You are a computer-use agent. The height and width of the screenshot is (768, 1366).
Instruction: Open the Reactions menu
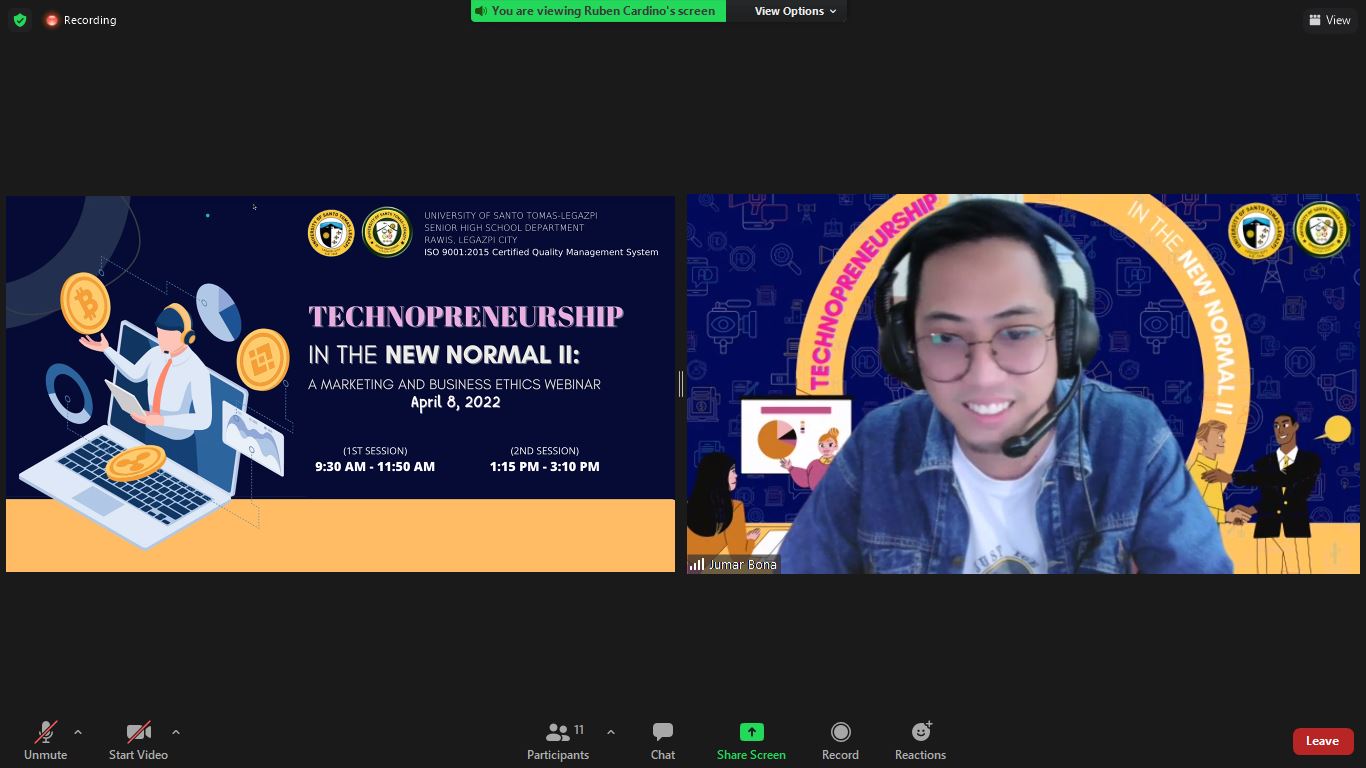coord(920,741)
